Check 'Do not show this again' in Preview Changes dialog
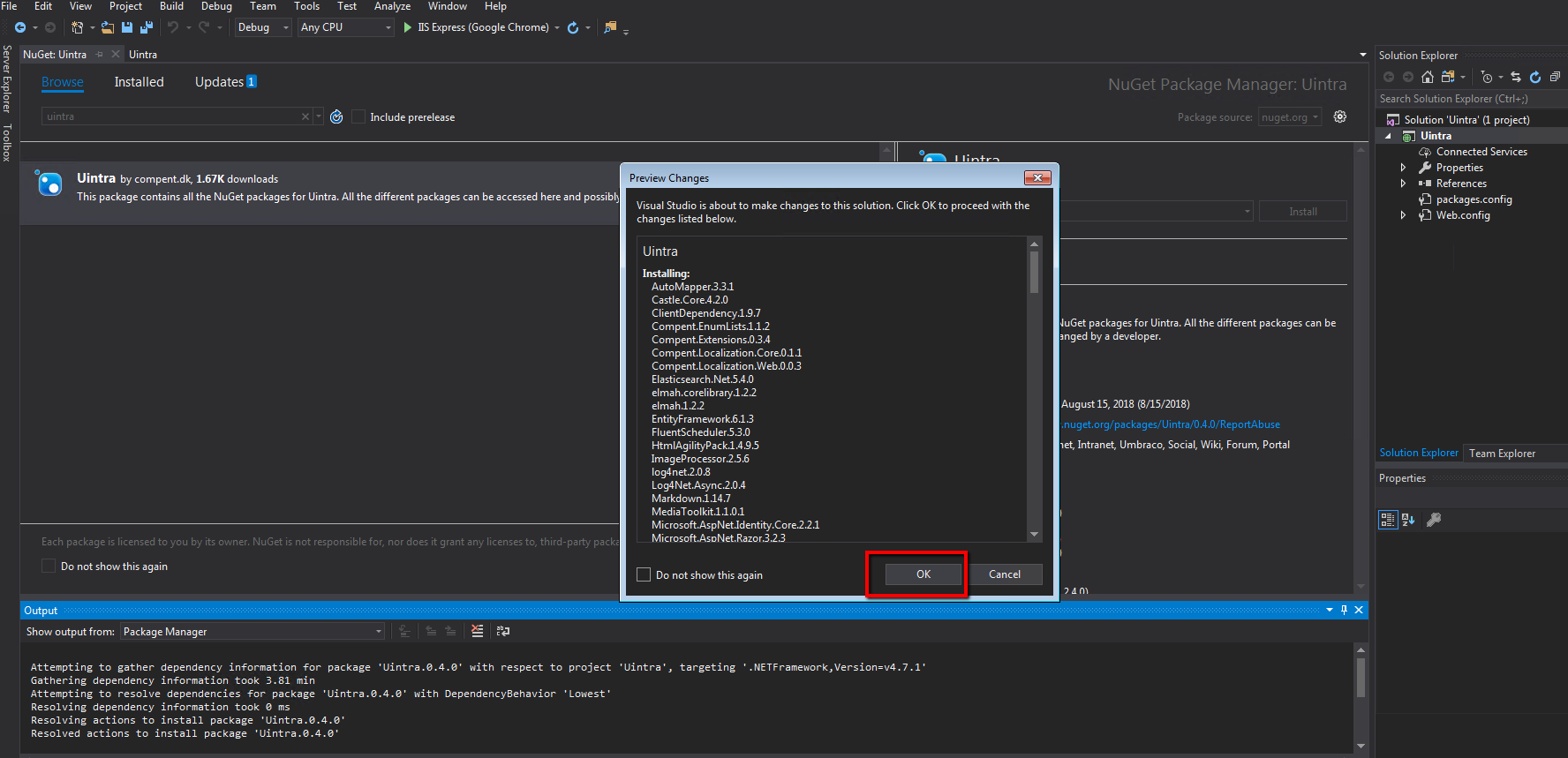This screenshot has width=1568, height=758. (x=644, y=574)
